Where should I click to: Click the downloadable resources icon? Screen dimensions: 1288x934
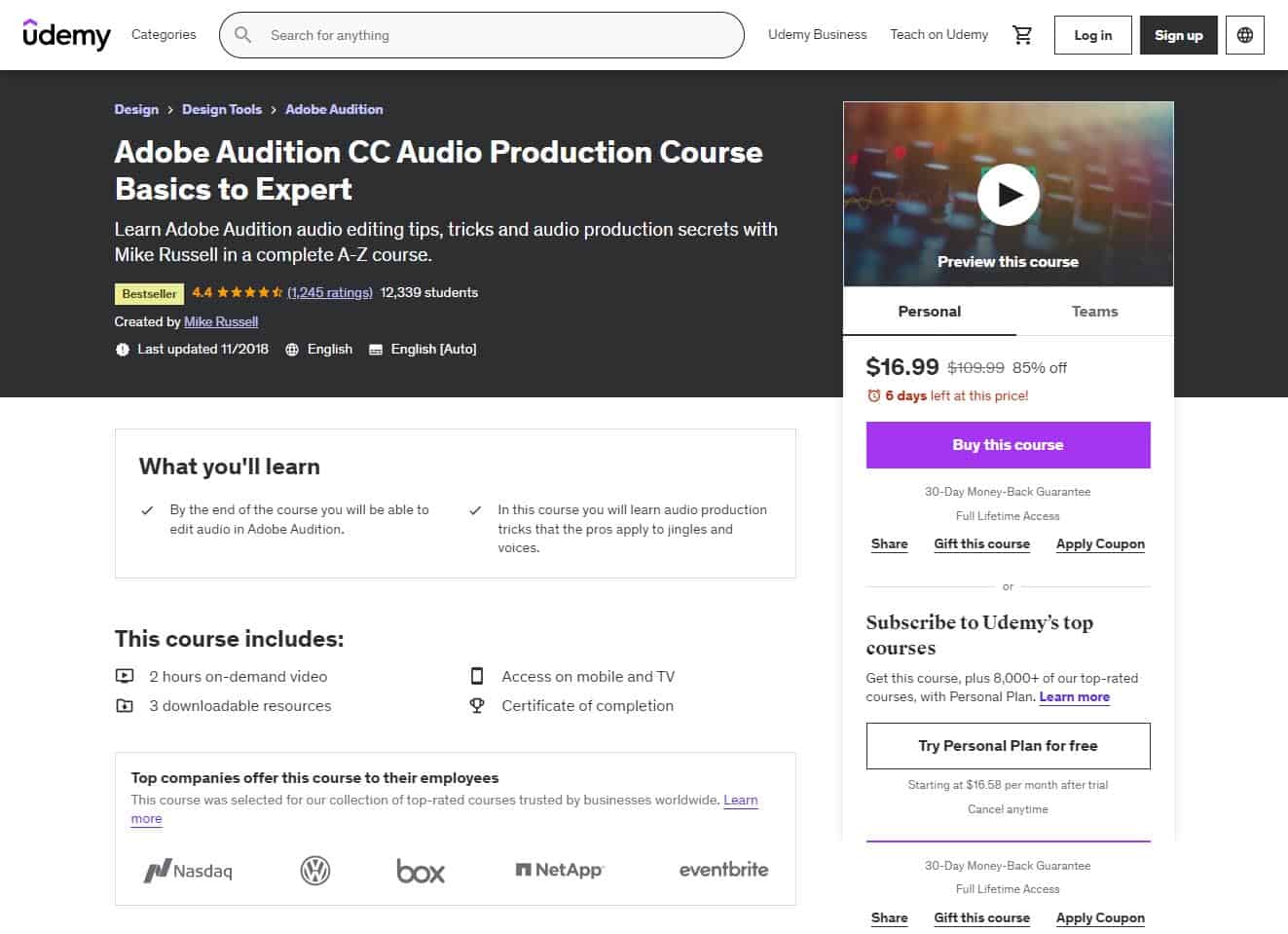(x=125, y=705)
